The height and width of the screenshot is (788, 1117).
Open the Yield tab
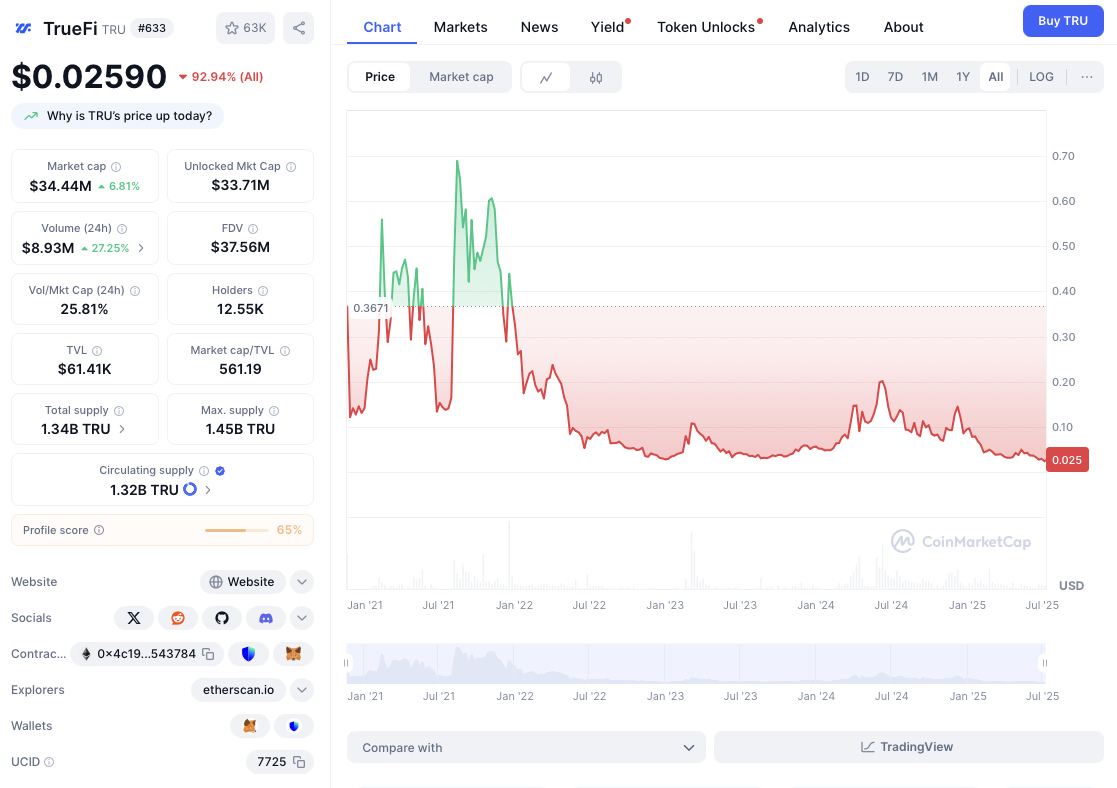click(x=608, y=27)
